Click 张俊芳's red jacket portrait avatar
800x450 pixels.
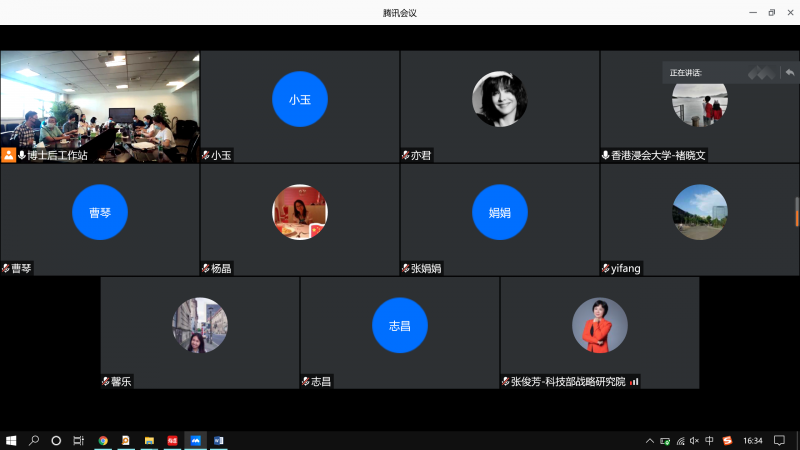(x=600, y=326)
